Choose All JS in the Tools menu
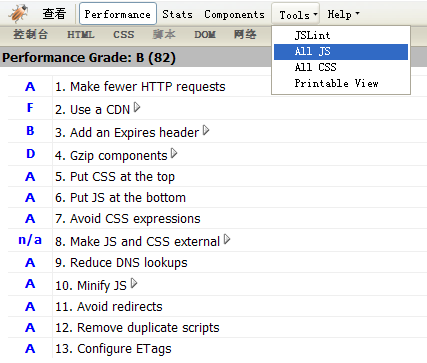This screenshot has width=427, height=363. [341, 52]
